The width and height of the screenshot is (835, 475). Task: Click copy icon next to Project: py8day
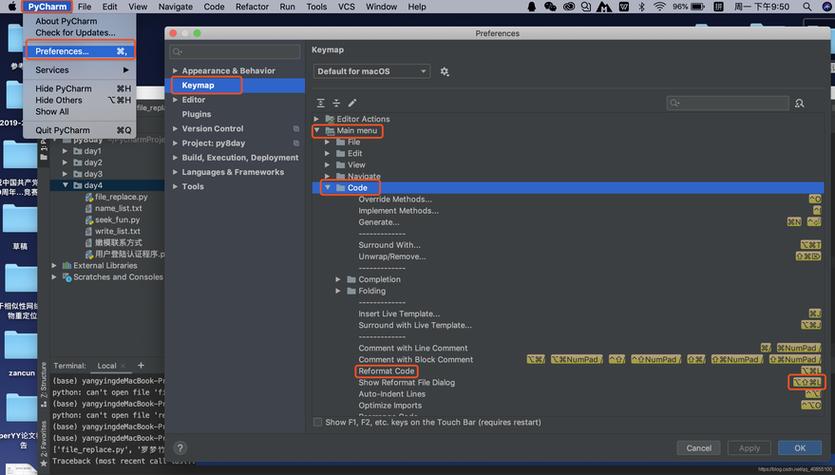coord(296,143)
